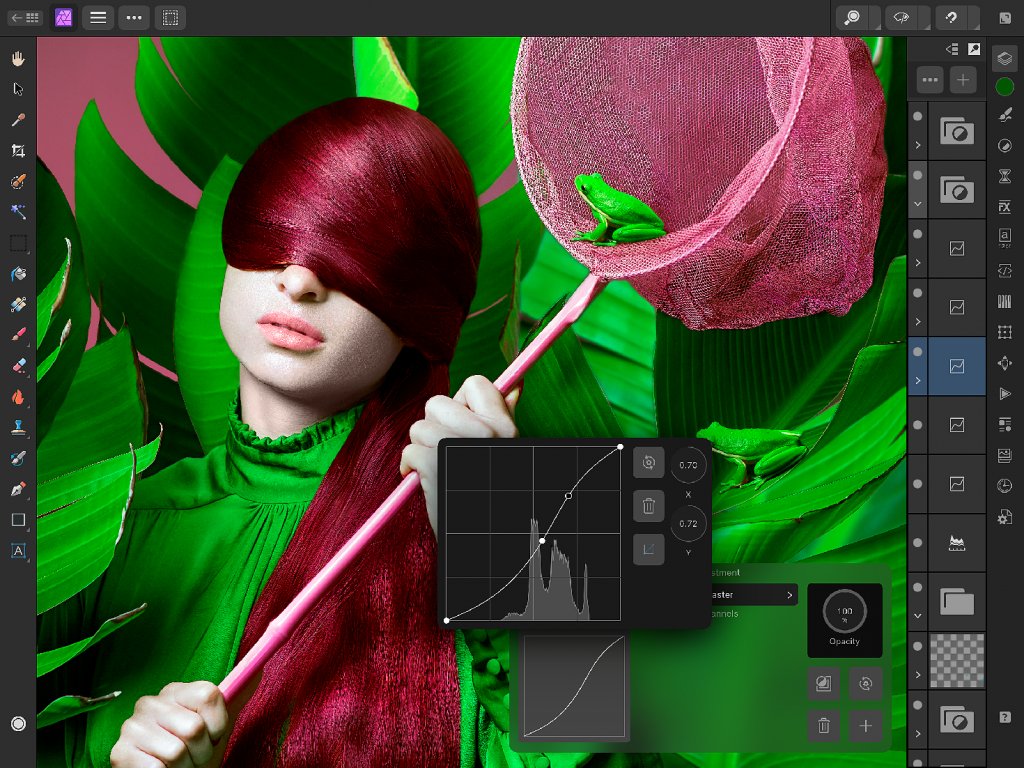Open the Layers studio

coord(1004,58)
